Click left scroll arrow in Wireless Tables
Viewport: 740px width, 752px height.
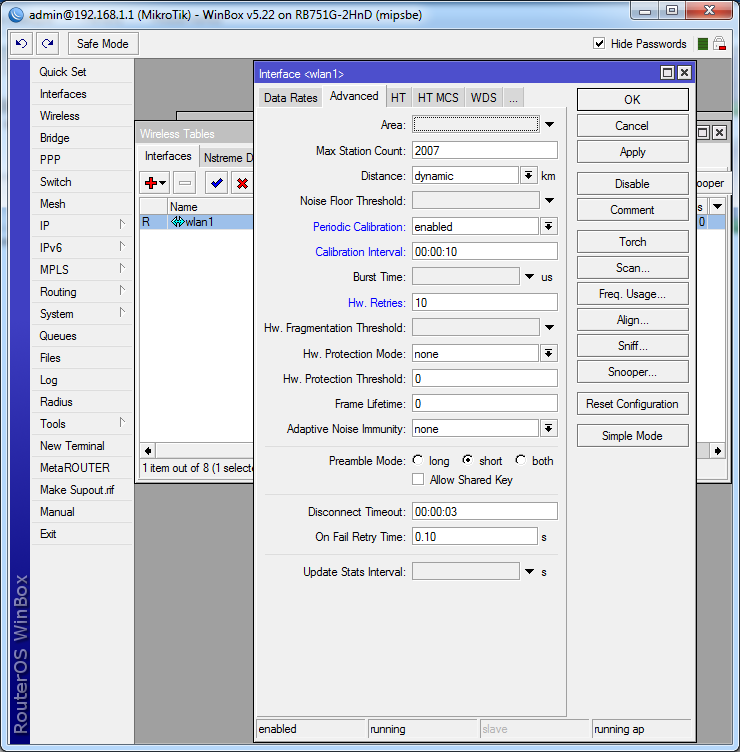pyautogui.click(x=148, y=450)
